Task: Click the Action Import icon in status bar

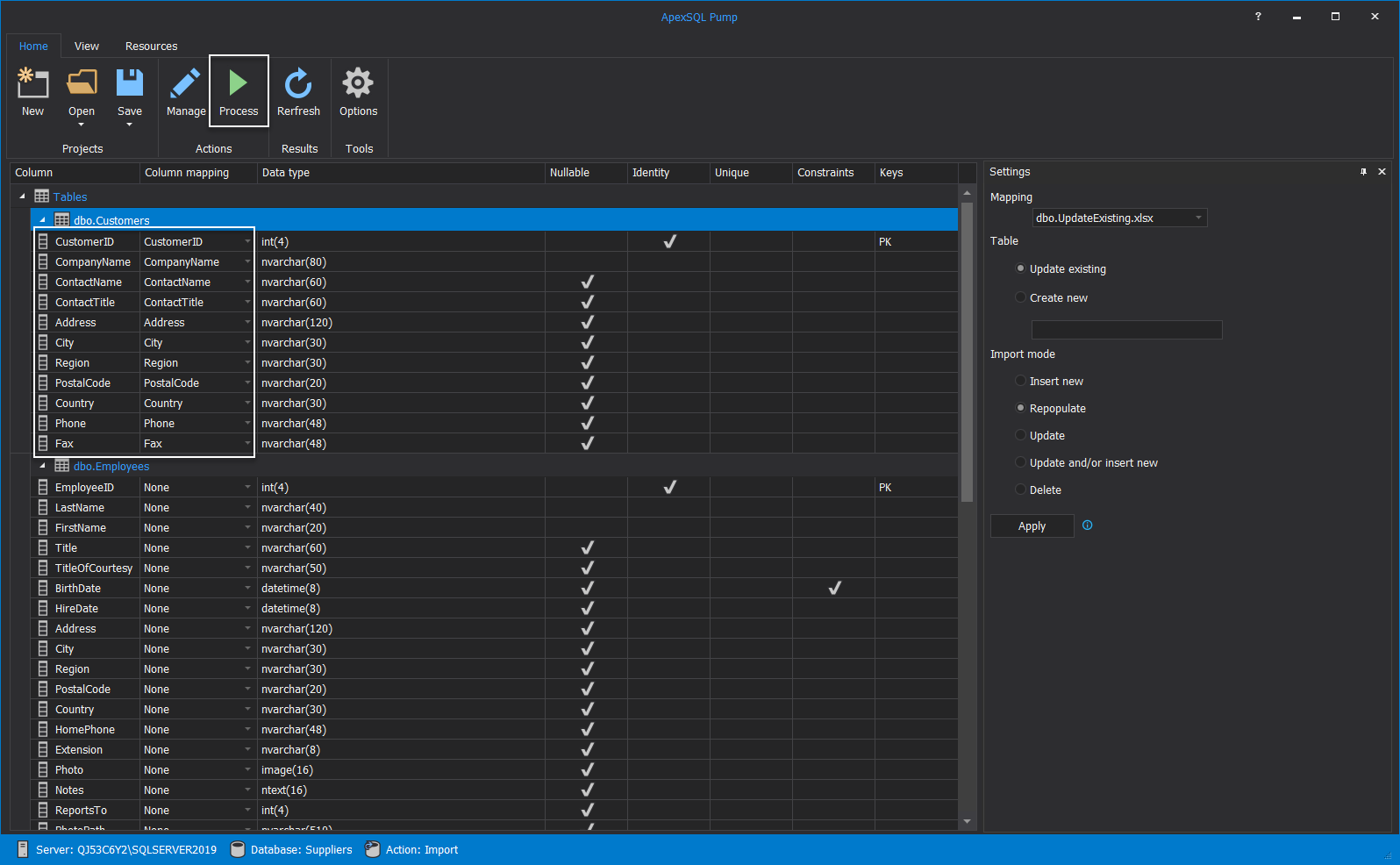Action: (373, 849)
